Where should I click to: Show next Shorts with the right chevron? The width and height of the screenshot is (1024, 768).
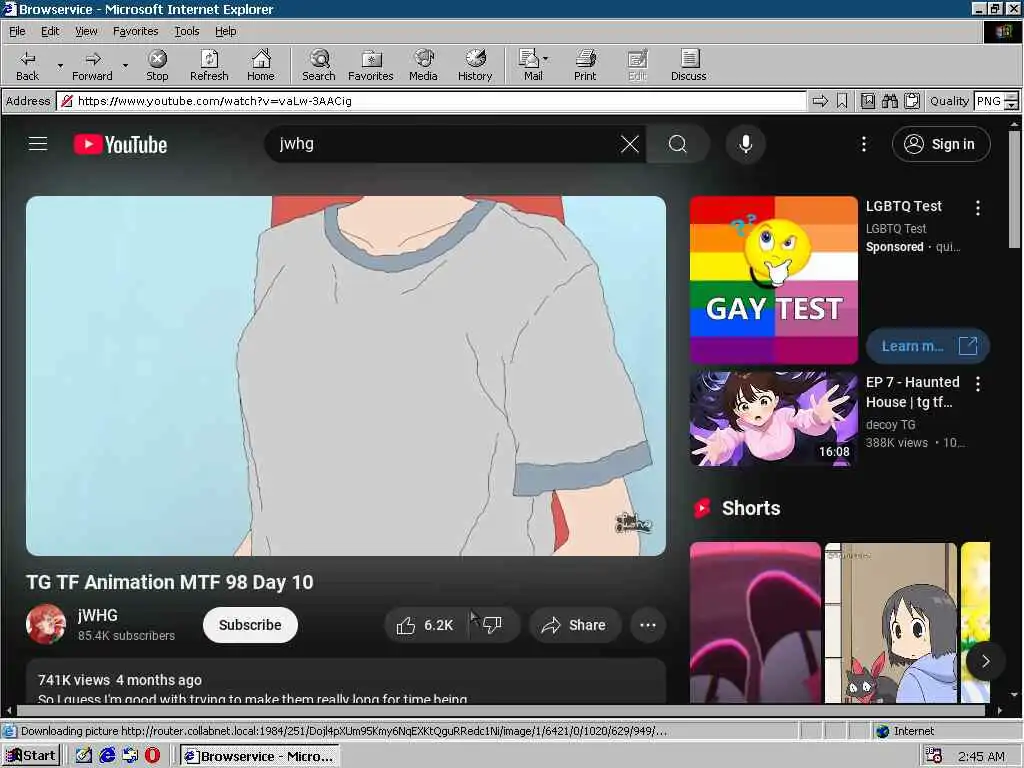pyautogui.click(x=985, y=661)
